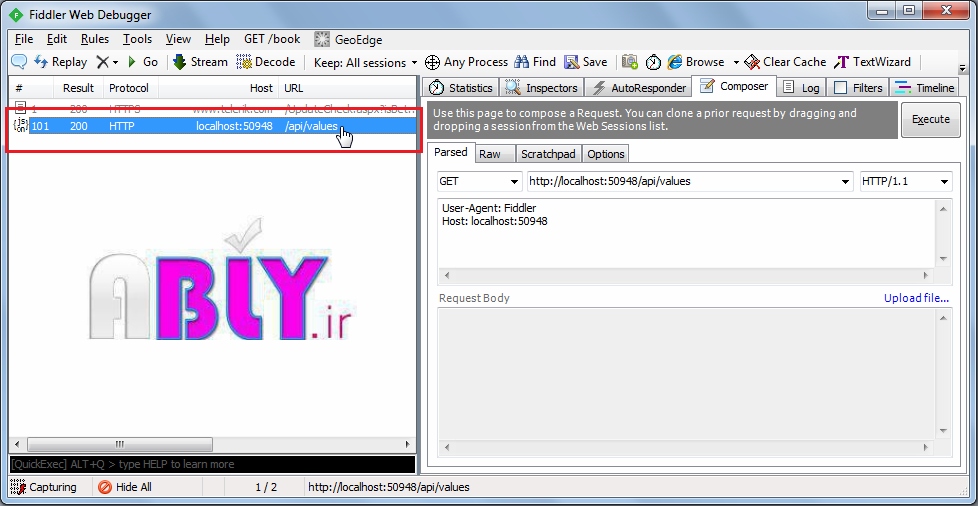Open the File menu
This screenshot has width=978, height=506.
[24, 39]
